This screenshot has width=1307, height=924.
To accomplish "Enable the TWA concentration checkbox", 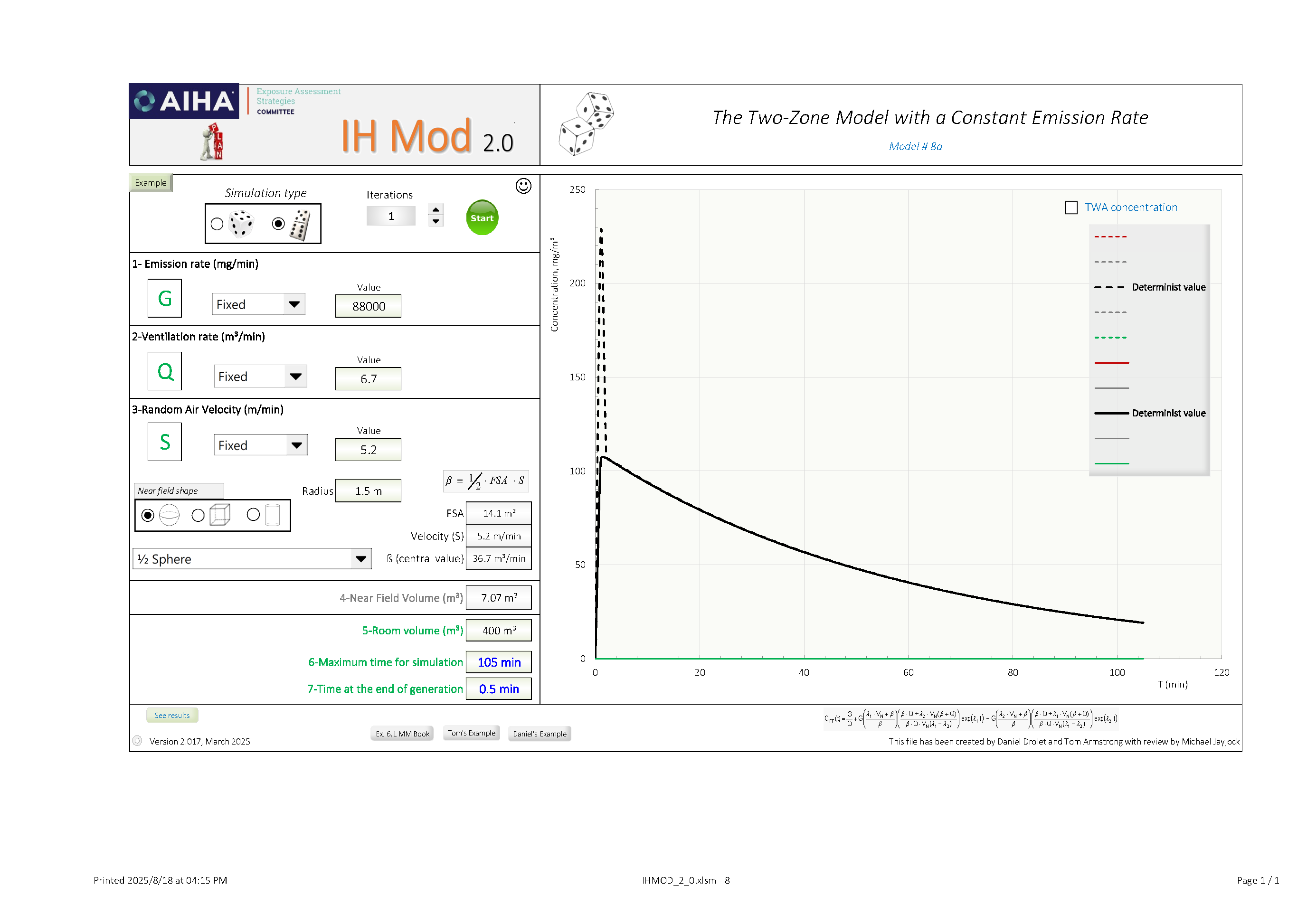I will [x=1071, y=207].
